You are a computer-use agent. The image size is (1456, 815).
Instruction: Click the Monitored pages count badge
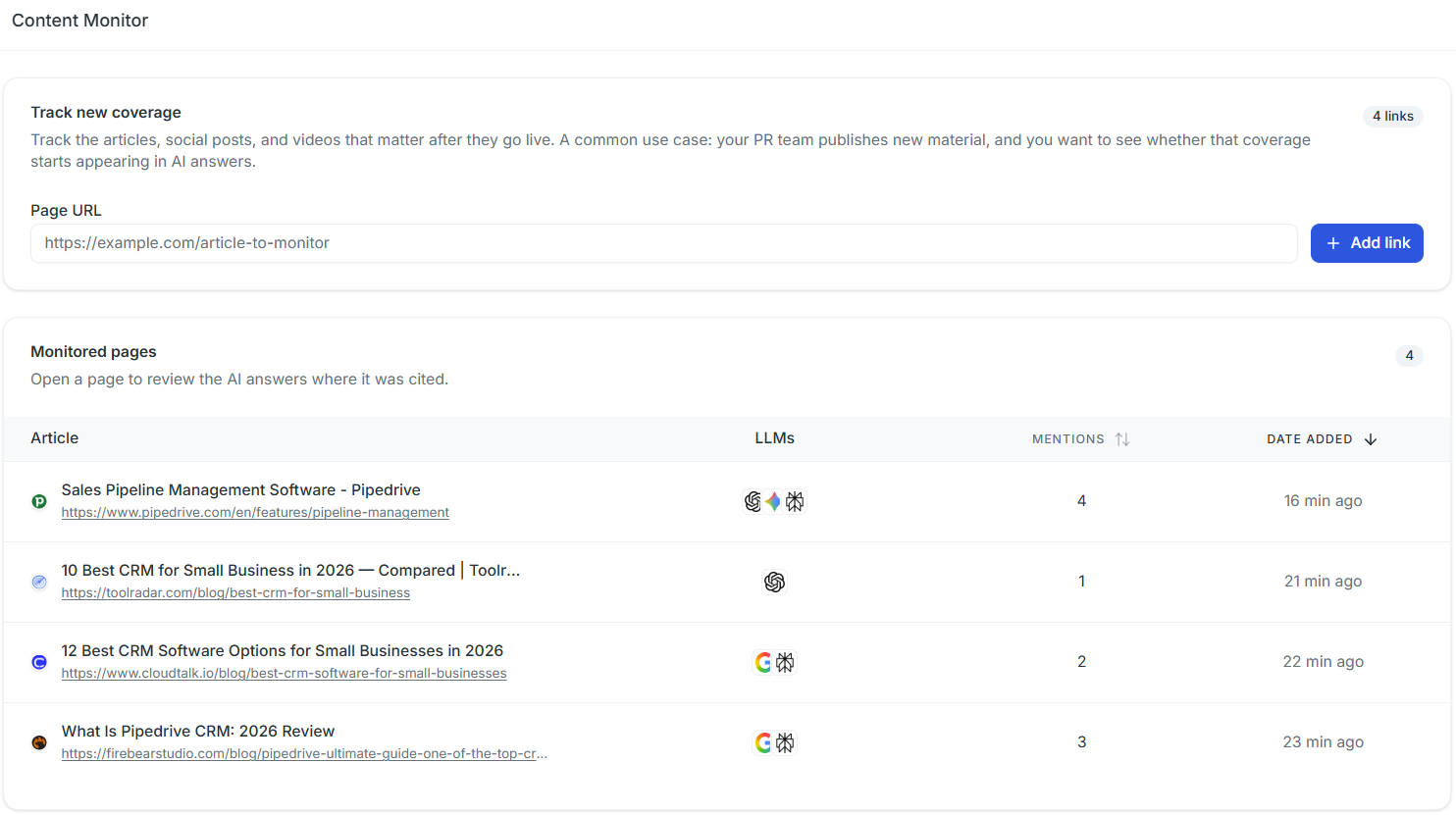point(1409,355)
